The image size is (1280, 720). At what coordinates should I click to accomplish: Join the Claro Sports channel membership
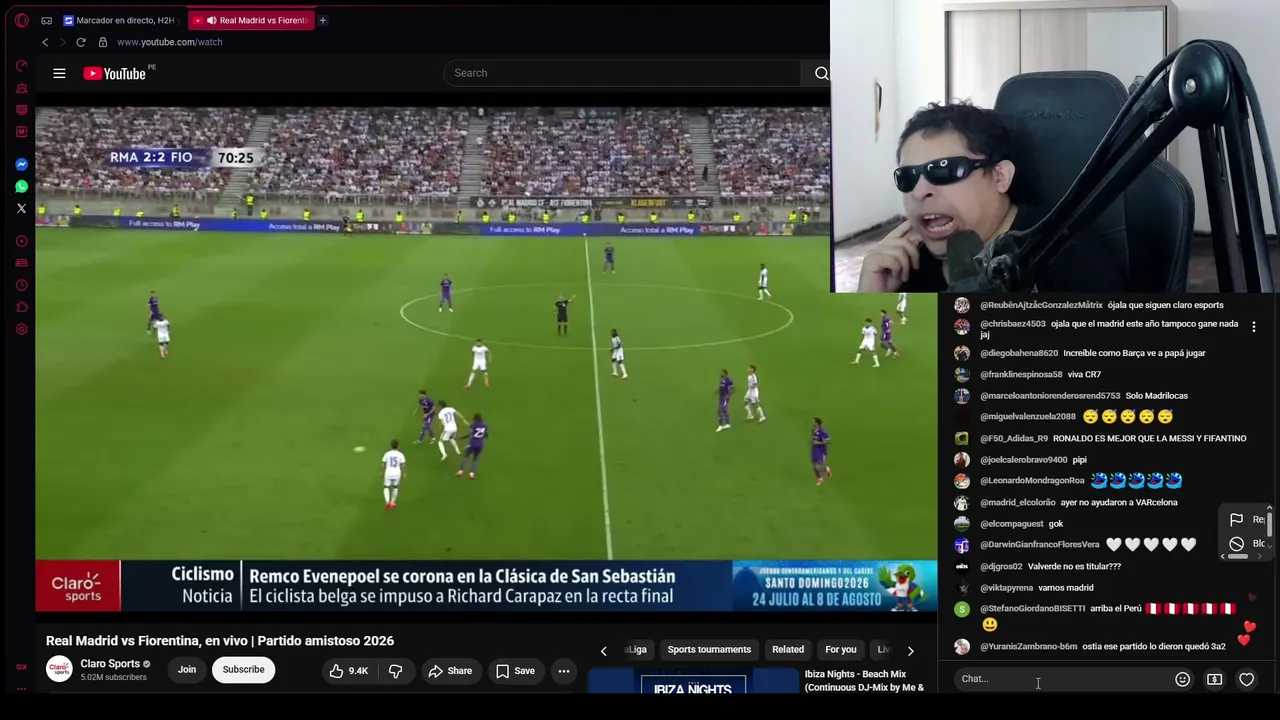click(x=187, y=670)
